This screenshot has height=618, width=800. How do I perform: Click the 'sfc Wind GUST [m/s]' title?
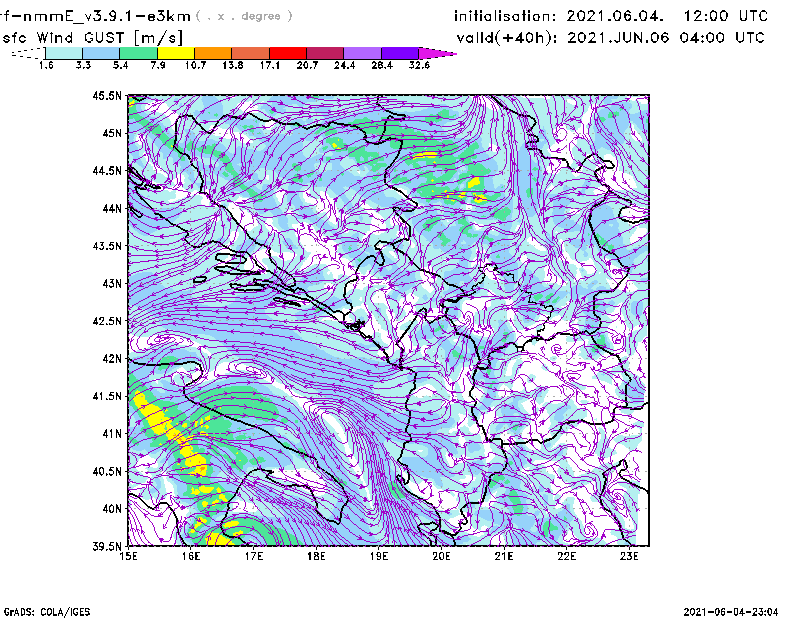point(92,38)
